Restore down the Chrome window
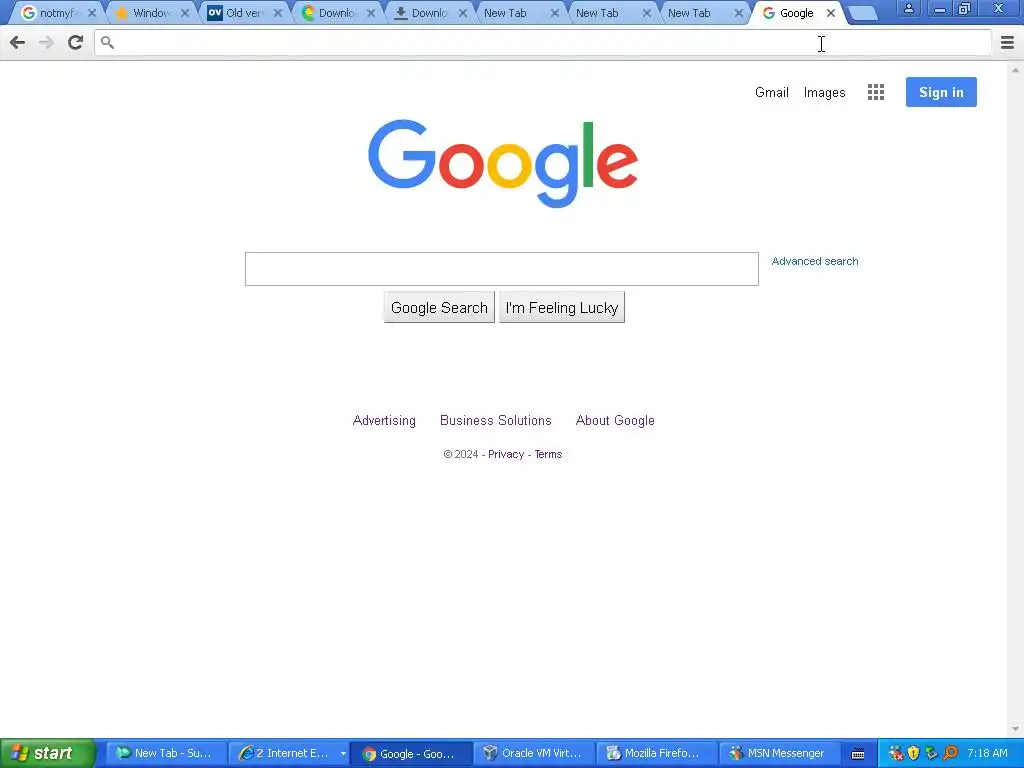1024x768 pixels. (x=965, y=8)
